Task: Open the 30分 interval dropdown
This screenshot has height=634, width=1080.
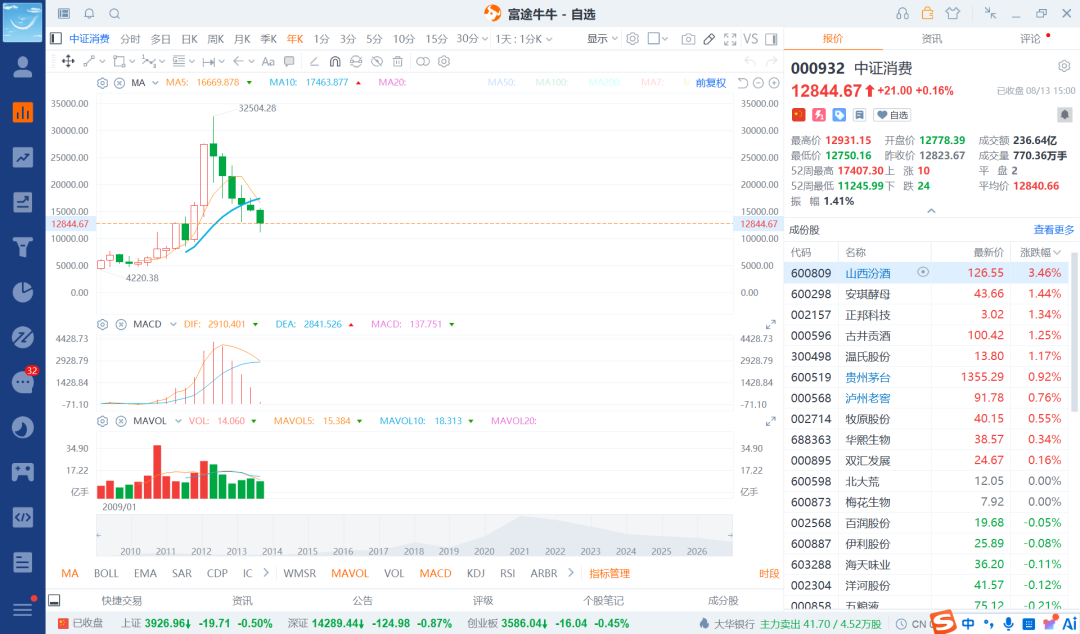Action: (472, 39)
